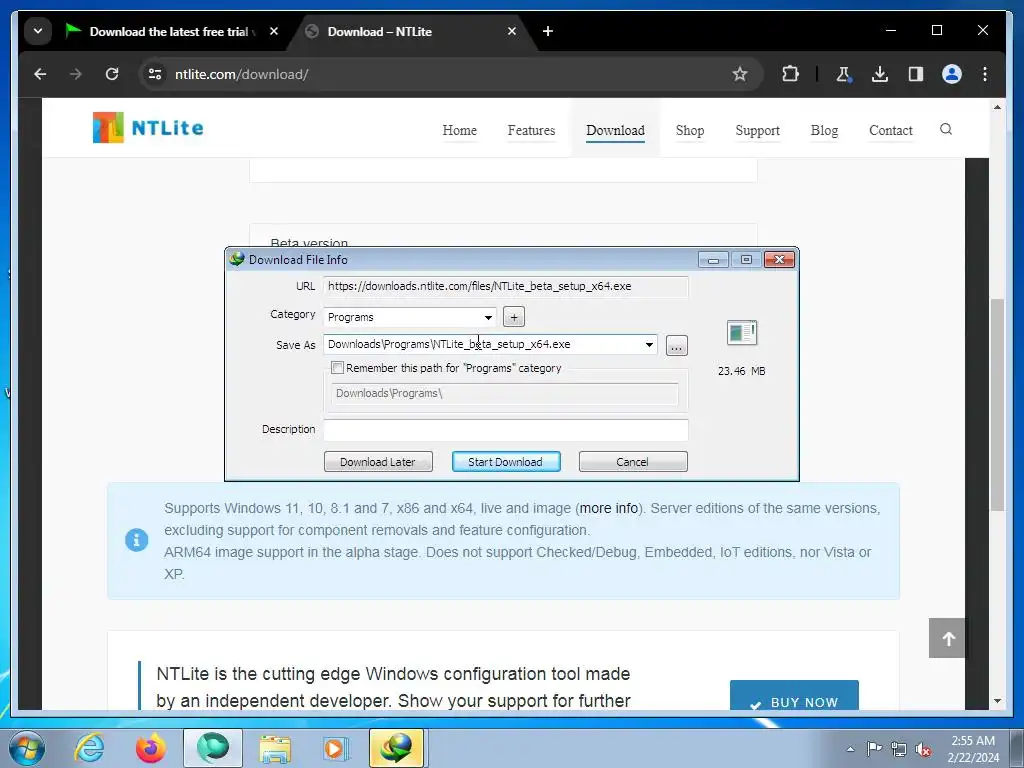
Task: Reload the ntlite.com page
Action: pos(112,74)
